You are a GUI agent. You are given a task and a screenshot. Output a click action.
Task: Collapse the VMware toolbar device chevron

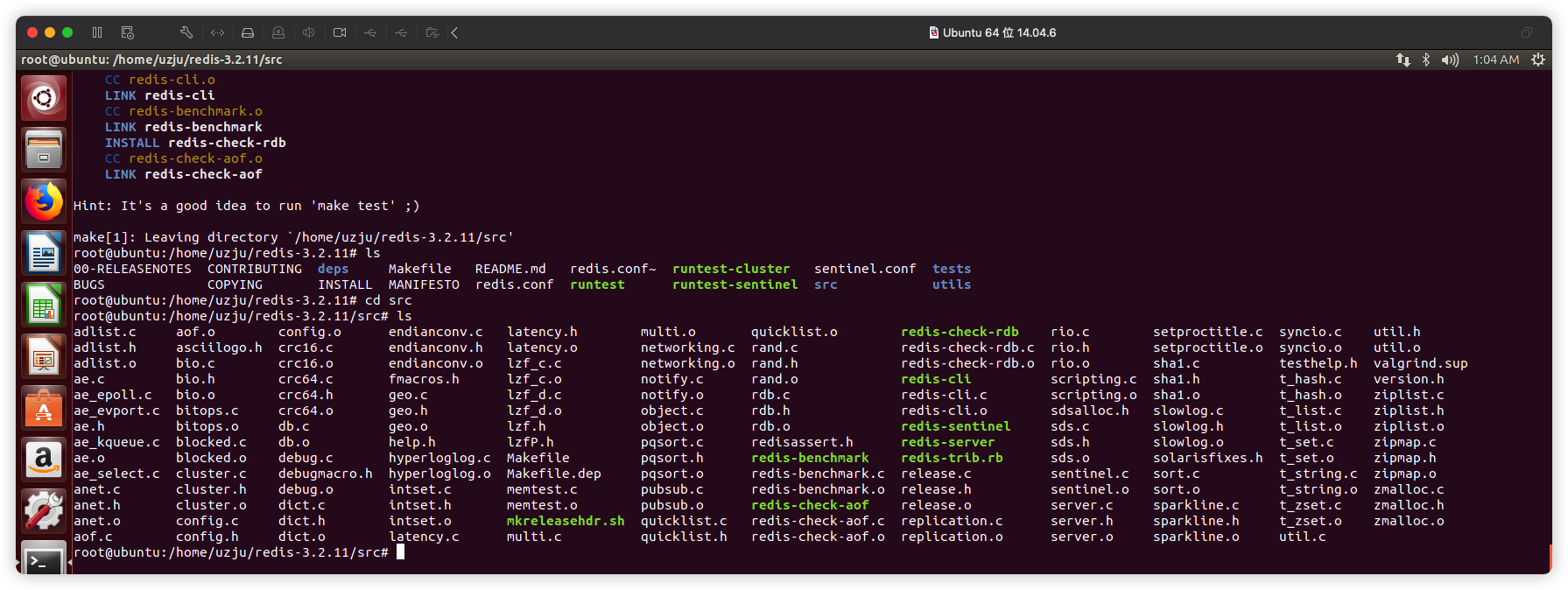pyautogui.click(x=454, y=32)
